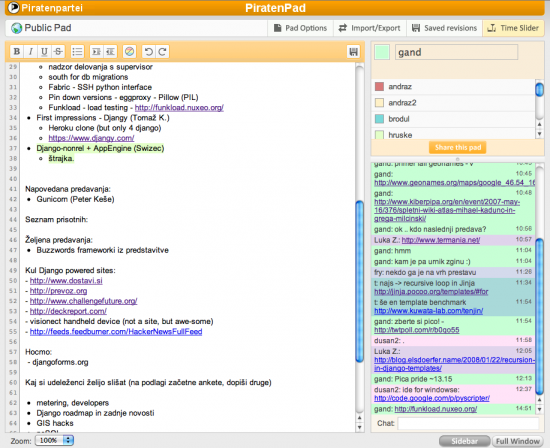Click the 'Django roadmap in zadnje novosti' bullet
550x448 pixels.
[95, 413]
